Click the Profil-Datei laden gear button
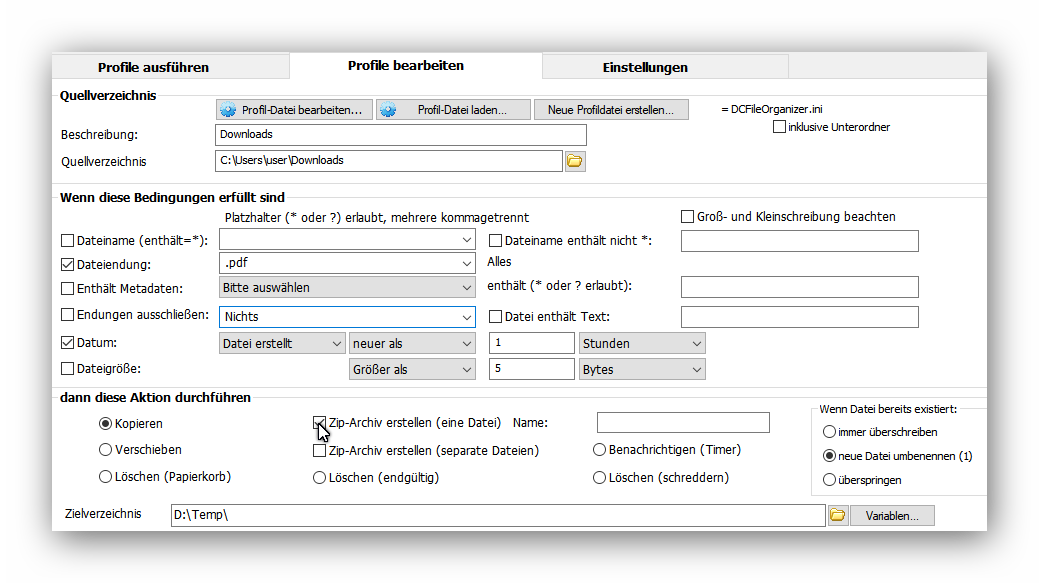1039x583 pixels. pyautogui.click(x=453, y=110)
